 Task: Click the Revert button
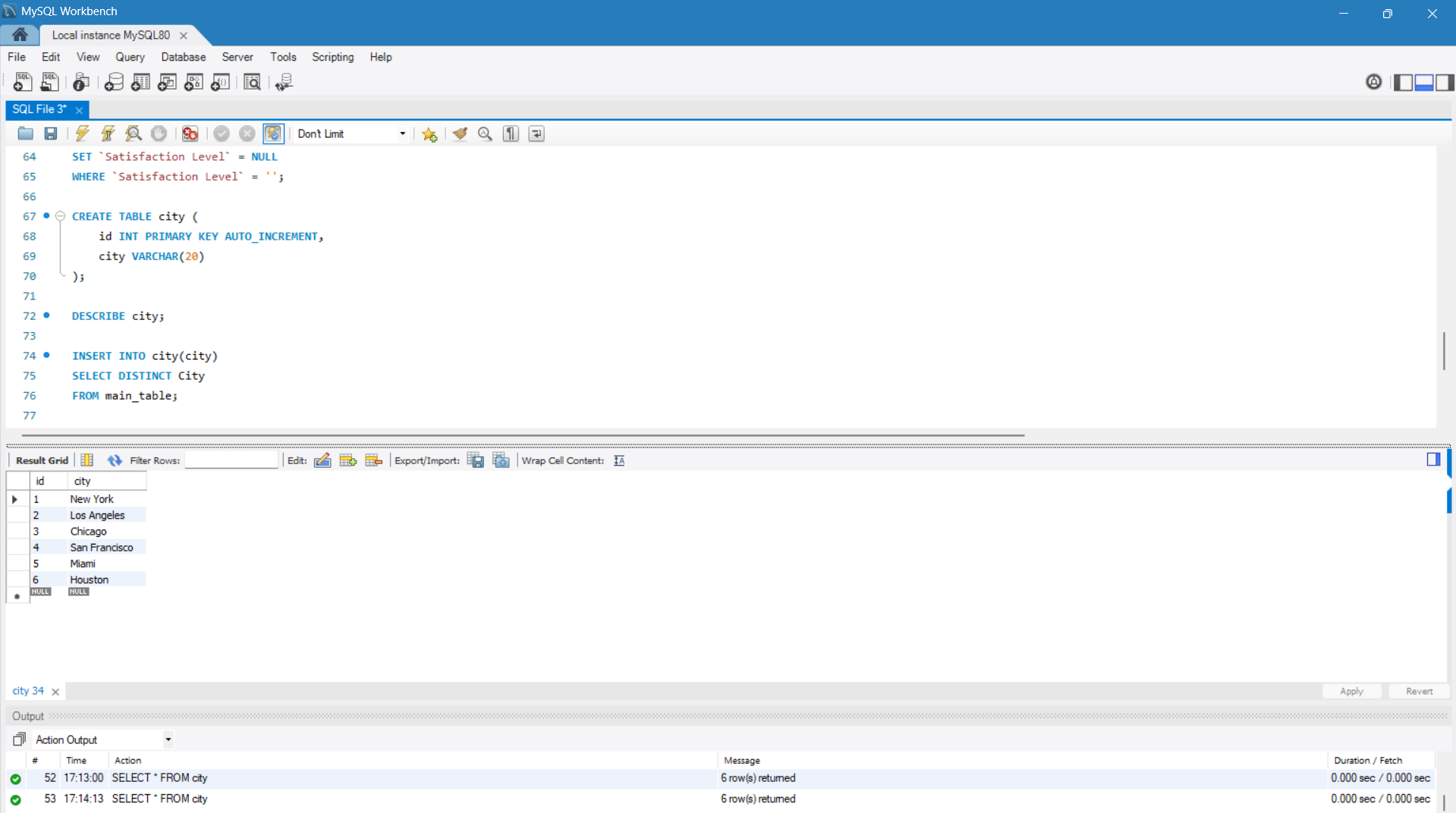(1419, 691)
